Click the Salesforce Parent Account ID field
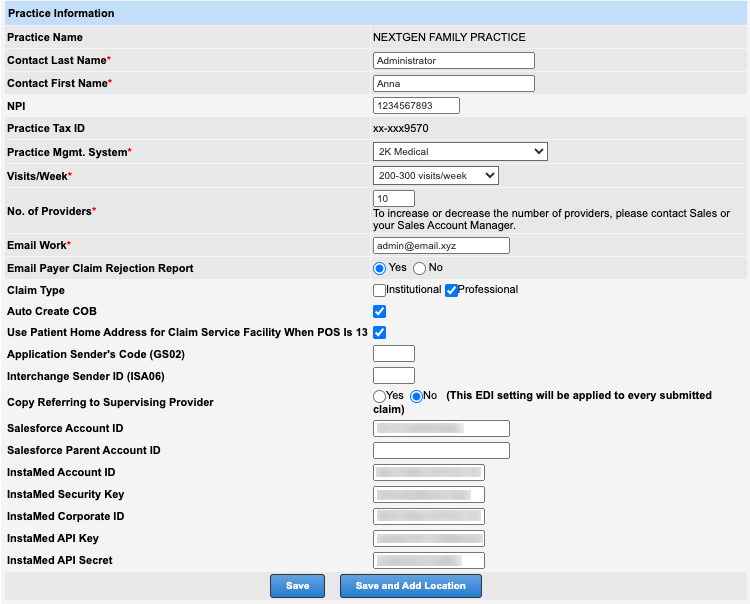Screen dimensions: 750x604 click(x=441, y=451)
